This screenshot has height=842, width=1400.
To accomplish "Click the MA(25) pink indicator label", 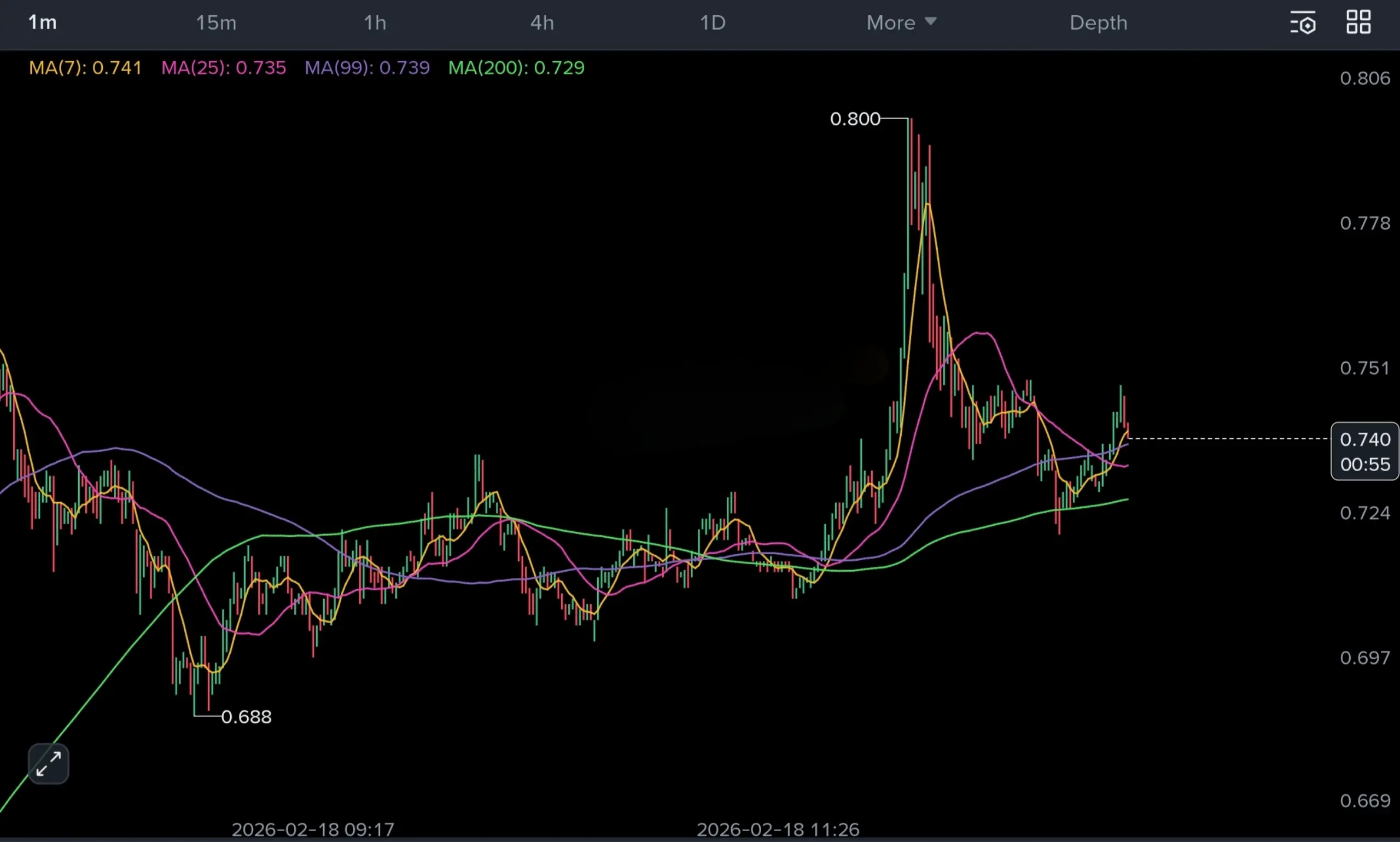I will click(224, 67).
